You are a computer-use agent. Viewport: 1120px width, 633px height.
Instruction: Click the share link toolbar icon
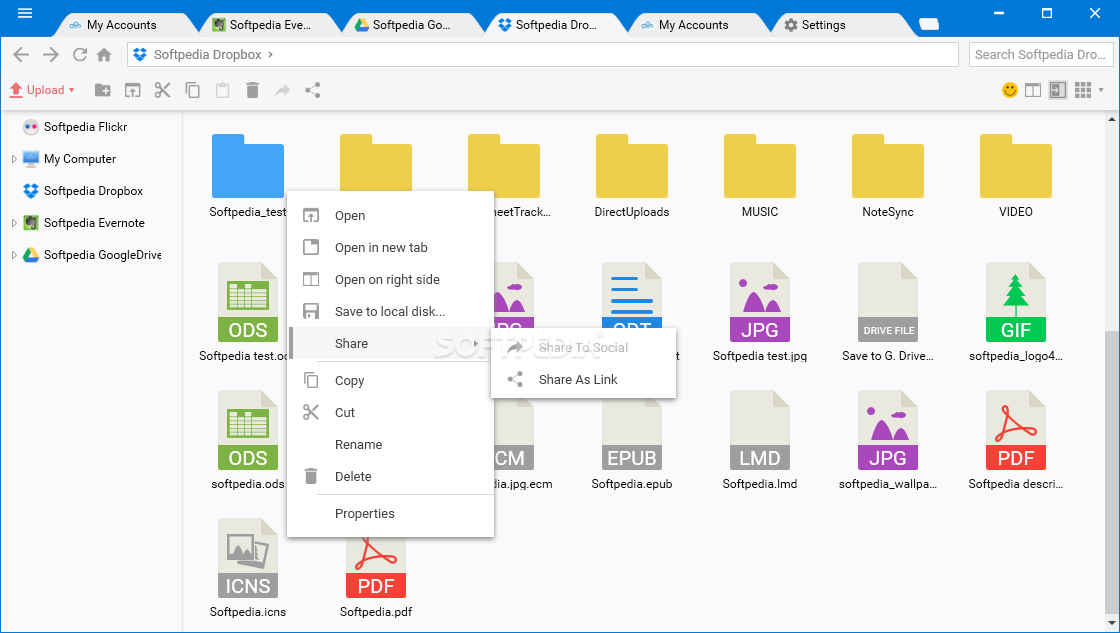pos(312,90)
